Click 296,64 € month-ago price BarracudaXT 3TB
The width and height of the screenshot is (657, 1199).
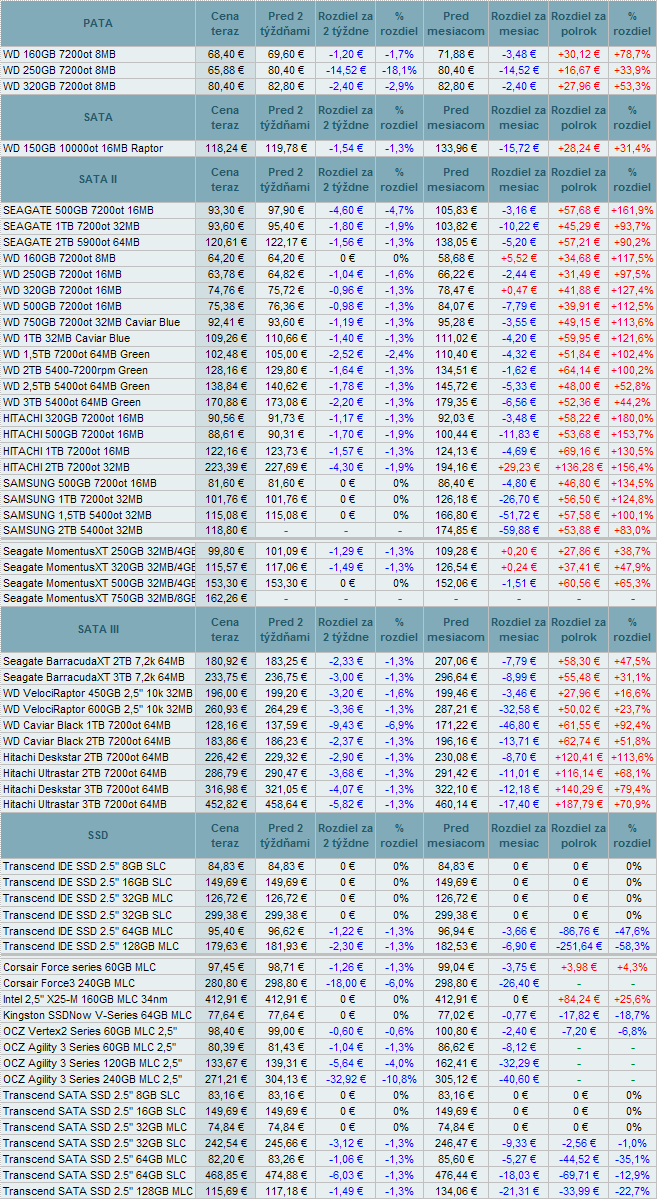[455, 677]
